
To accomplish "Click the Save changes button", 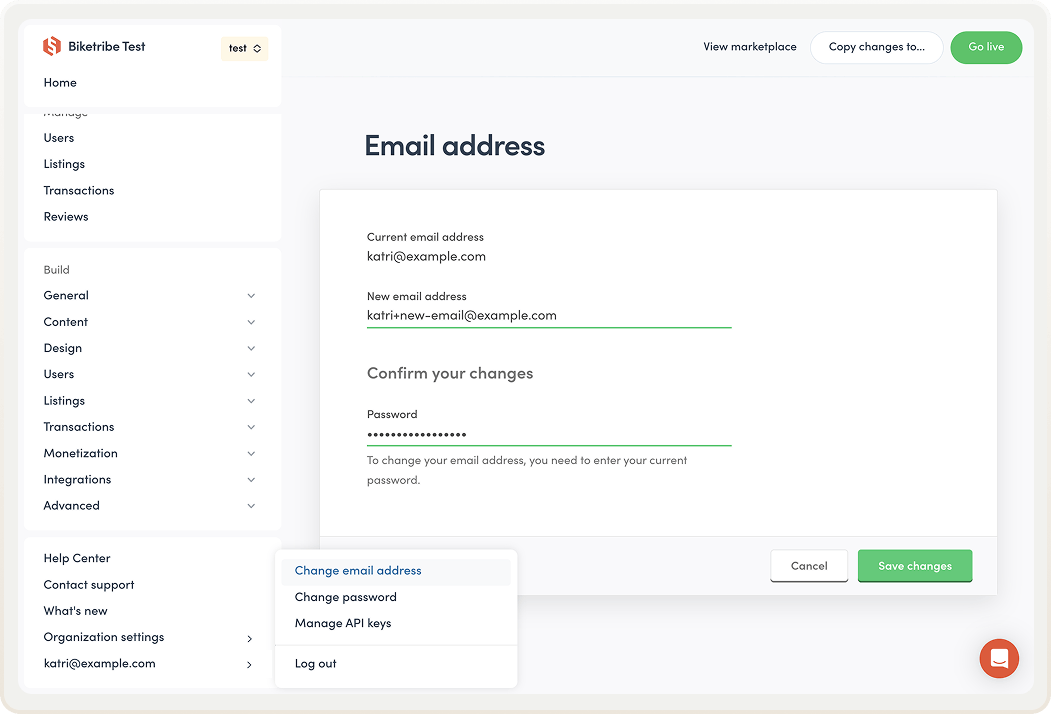I will (914, 565).
